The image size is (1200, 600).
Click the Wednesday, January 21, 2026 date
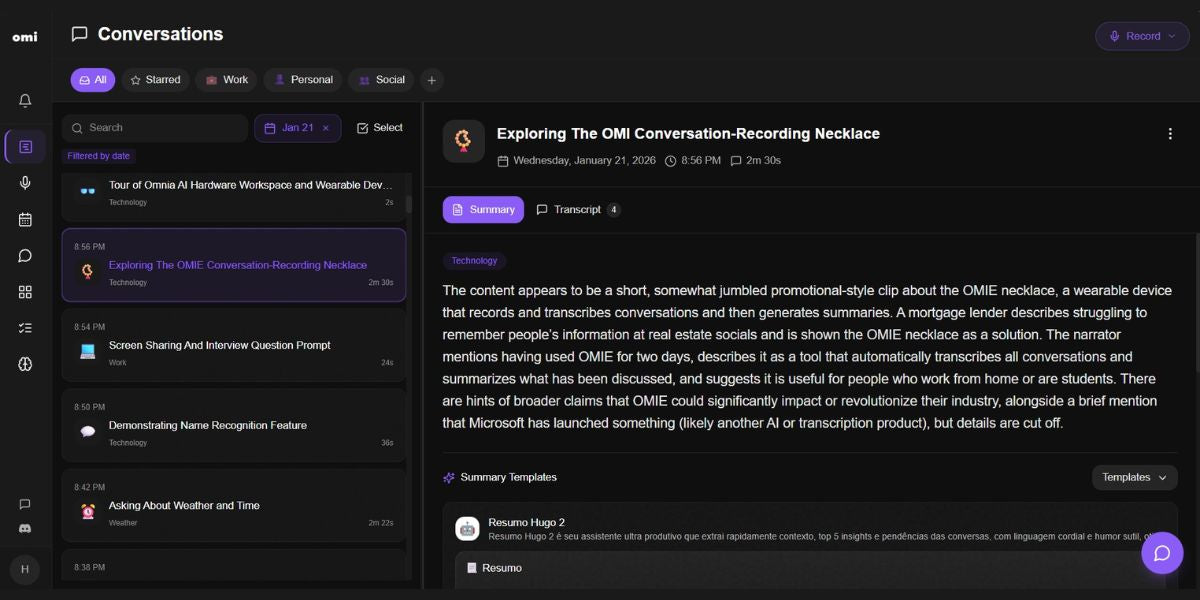coord(584,160)
